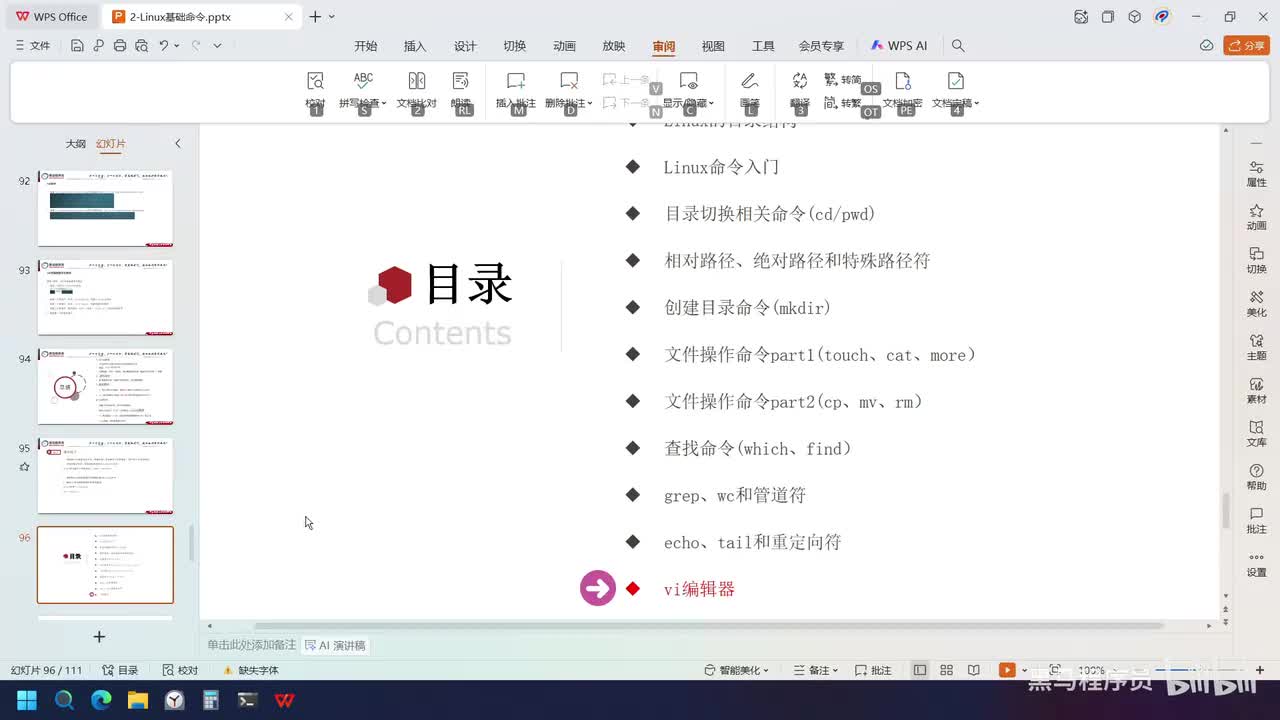Image resolution: width=1280 pixels, height=720 pixels.
Task: Switch to reading view in status bar
Action: click(x=973, y=670)
